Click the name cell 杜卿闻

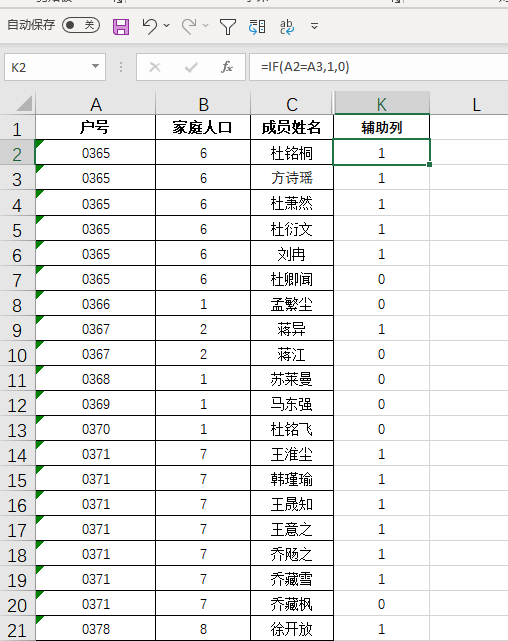(292, 279)
